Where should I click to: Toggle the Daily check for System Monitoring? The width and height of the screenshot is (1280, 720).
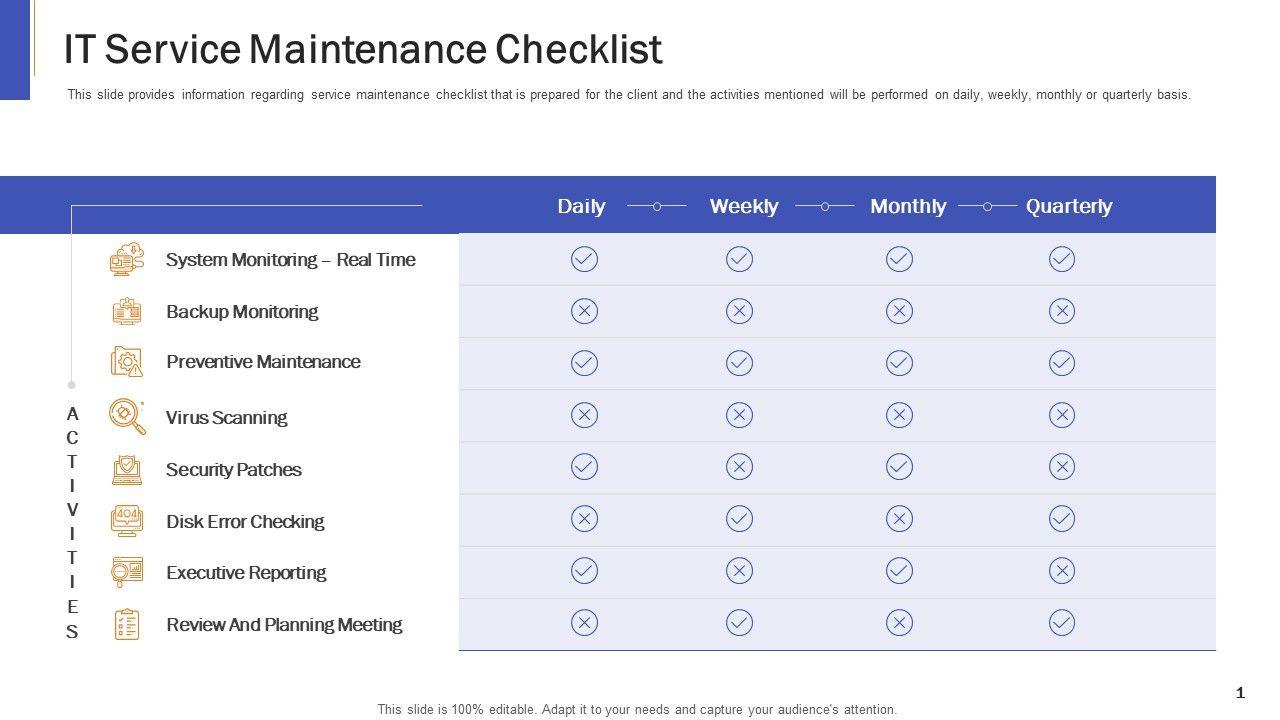(x=584, y=260)
